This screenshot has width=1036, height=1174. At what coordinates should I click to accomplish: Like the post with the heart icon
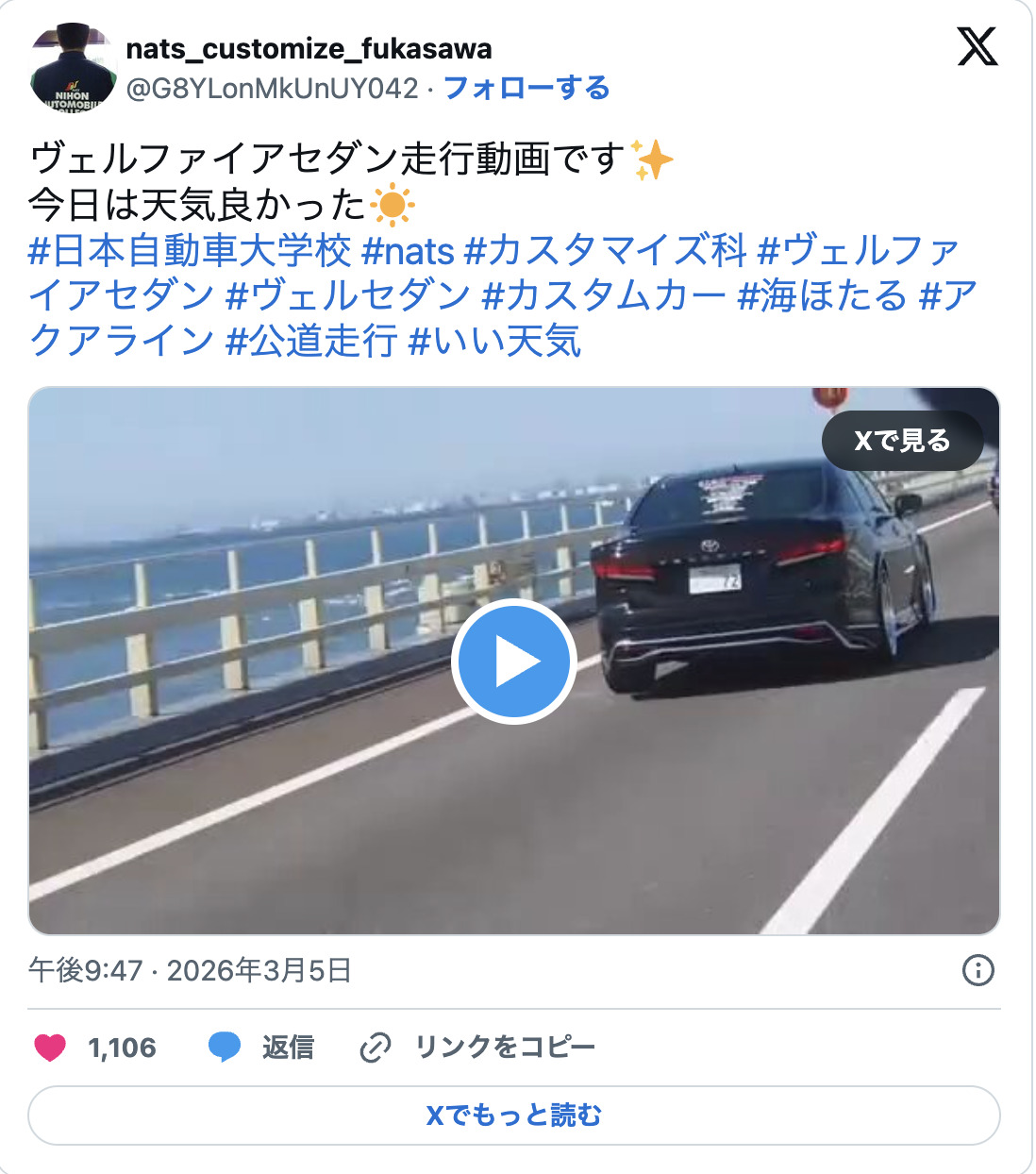pos(50,1048)
